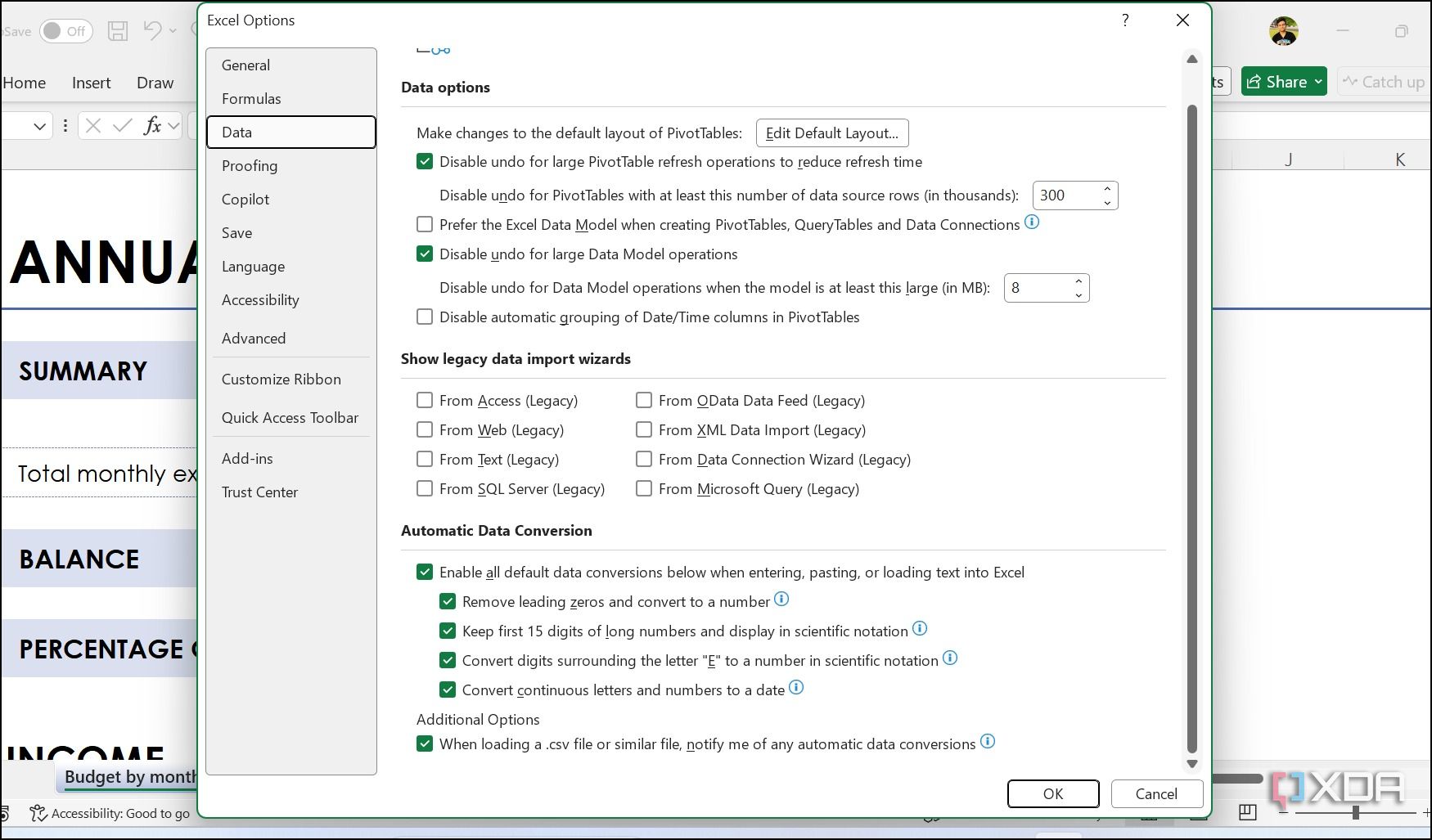Click the save disk icon in title bar

pyautogui.click(x=118, y=31)
